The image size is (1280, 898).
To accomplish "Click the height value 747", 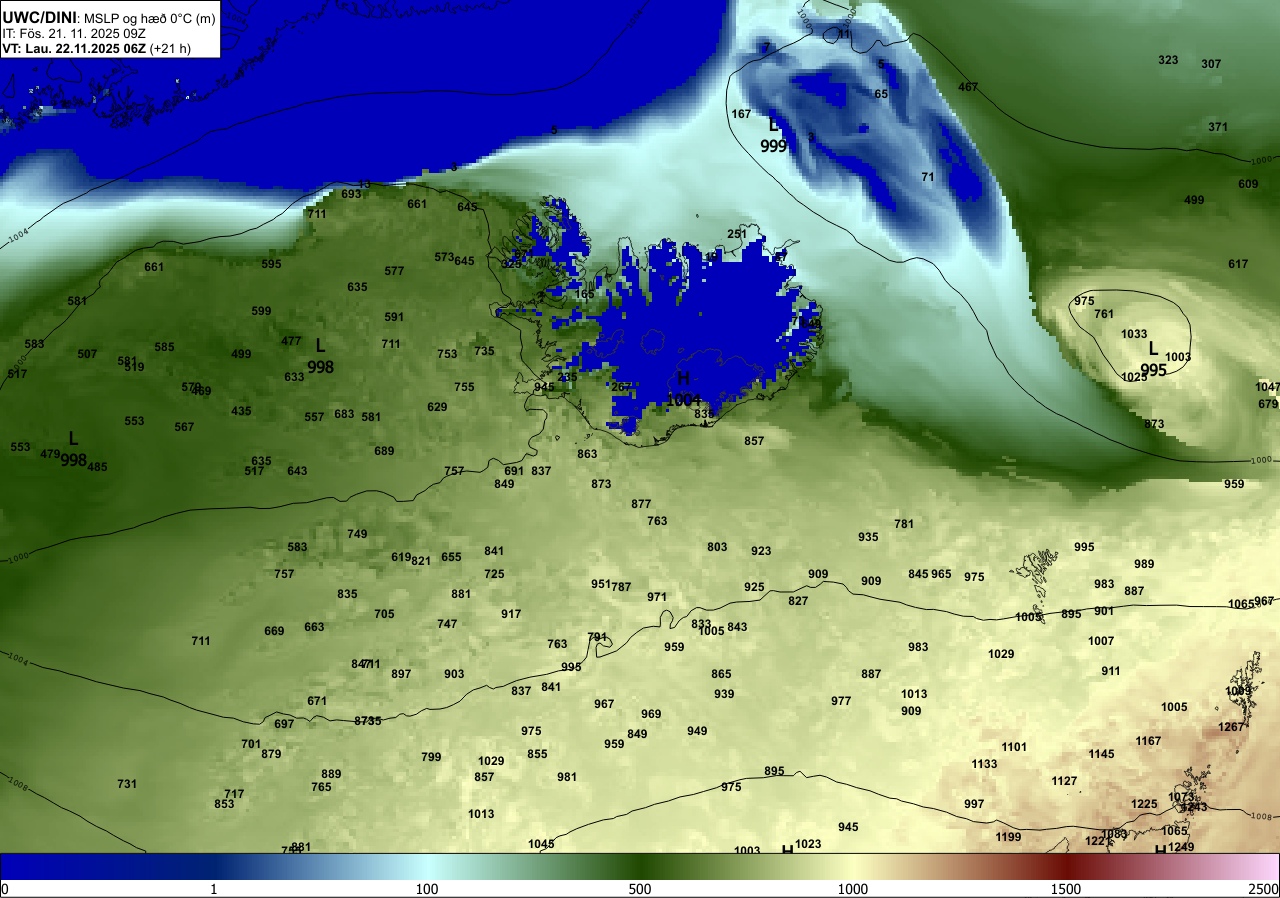I will (x=447, y=624).
